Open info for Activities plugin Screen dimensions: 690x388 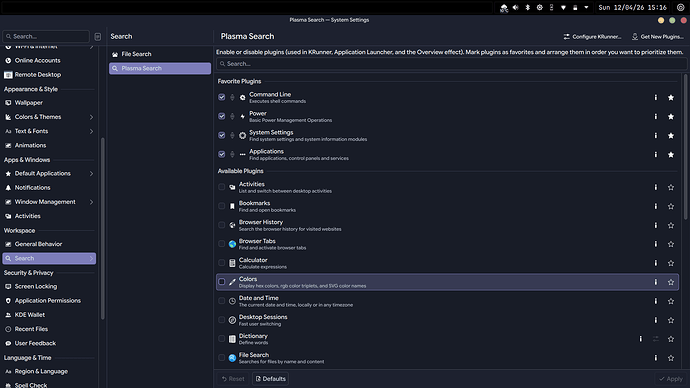(655, 187)
